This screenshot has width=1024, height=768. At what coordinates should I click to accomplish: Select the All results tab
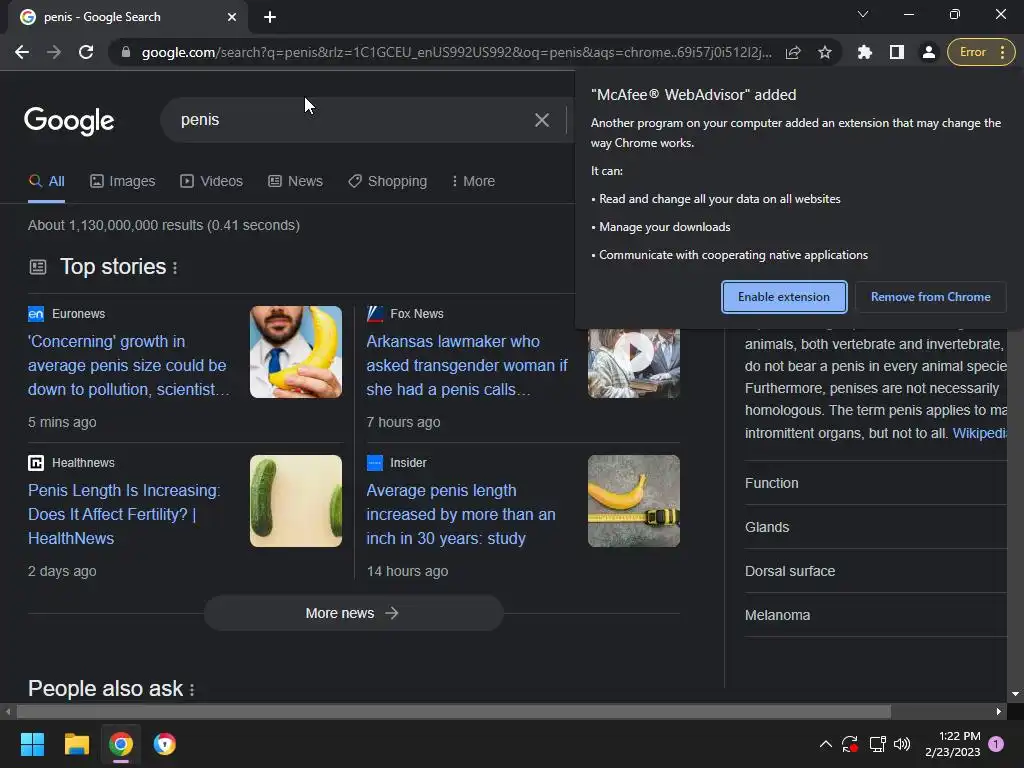click(x=46, y=182)
